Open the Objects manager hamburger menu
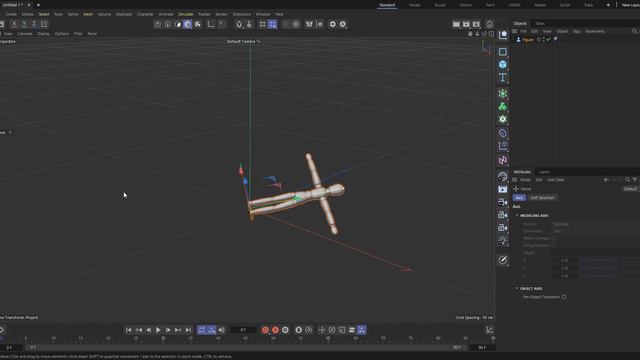Image resolution: width=640 pixels, height=360 pixels. pyautogui.click(x=515, y=31)
